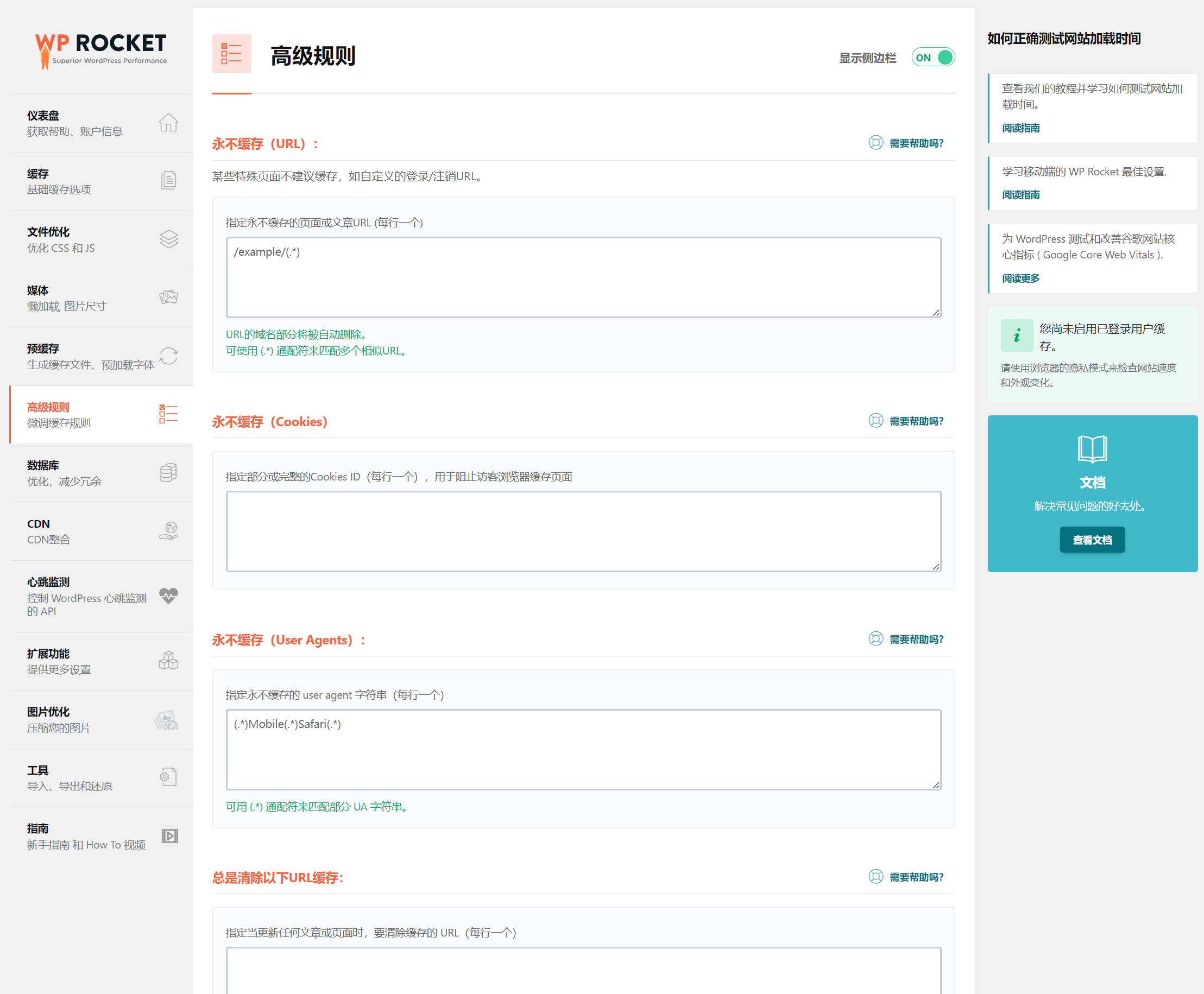Click 需要帮助吗? link for User Agents section
Viewport: 1204px width, 994px height.
(916, 639)
